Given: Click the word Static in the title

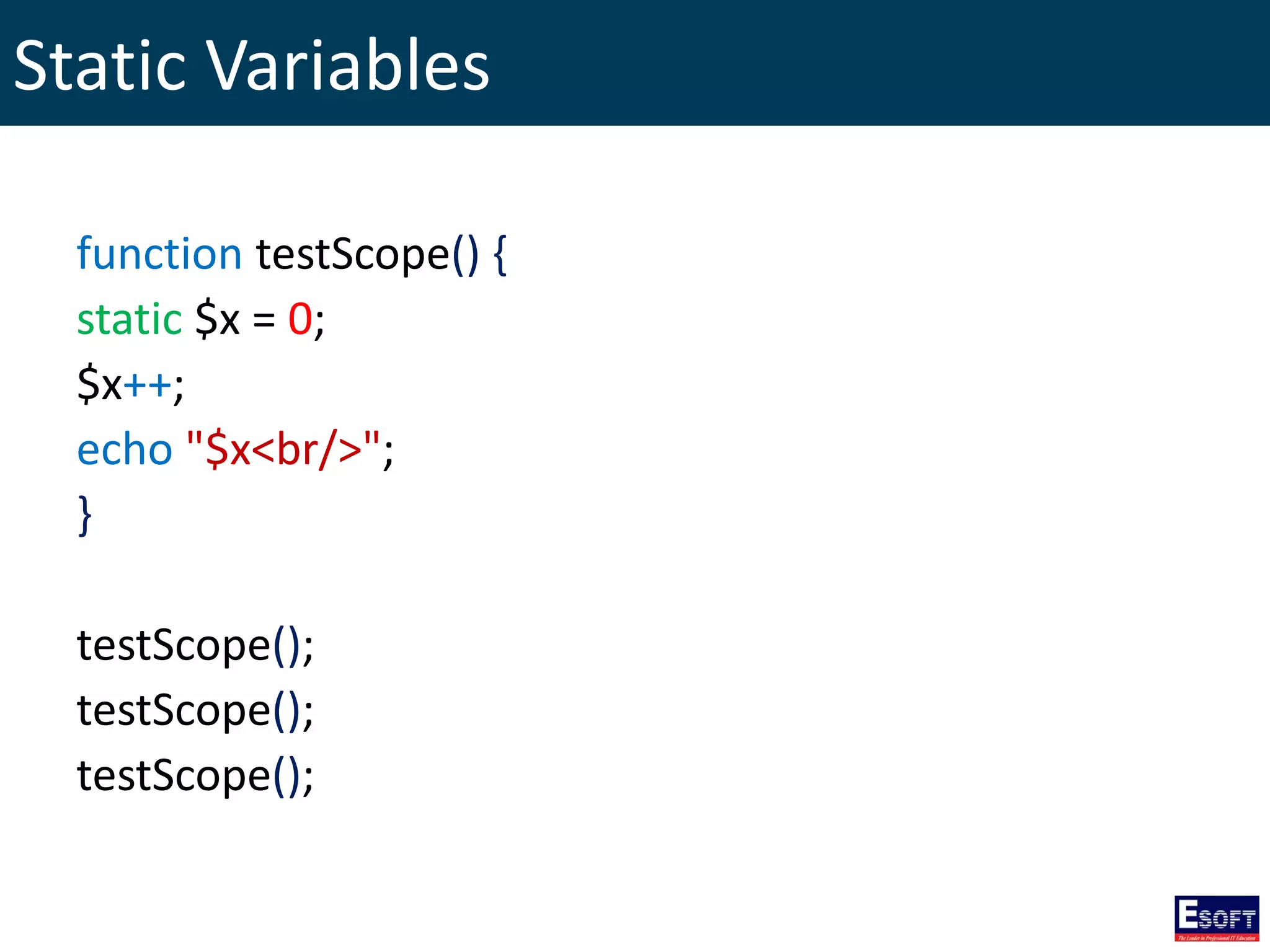Looking at the screenshot, I should pyautogui.click(x=100, y=66).
